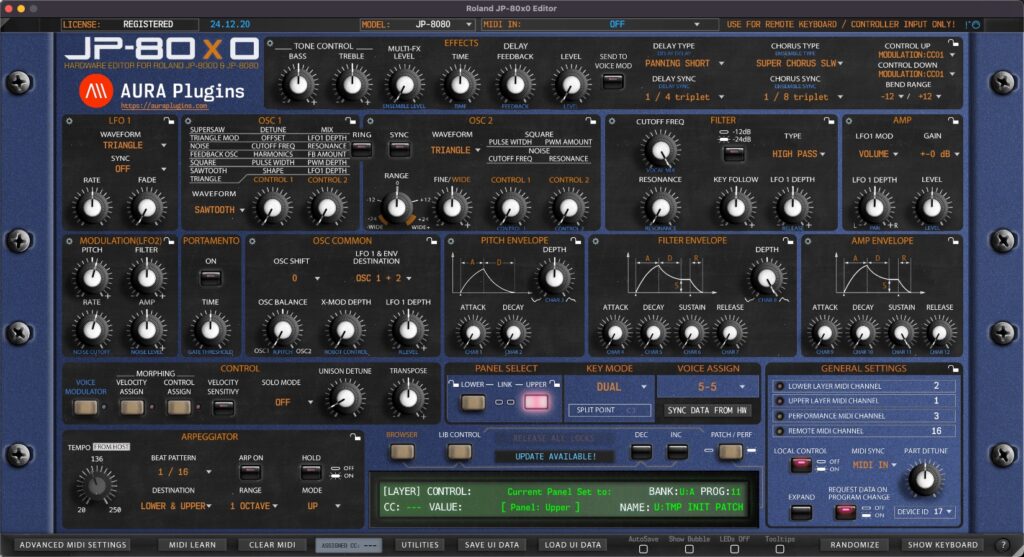
Task: Toggle the Local Control switch
Action: point(801,465)
